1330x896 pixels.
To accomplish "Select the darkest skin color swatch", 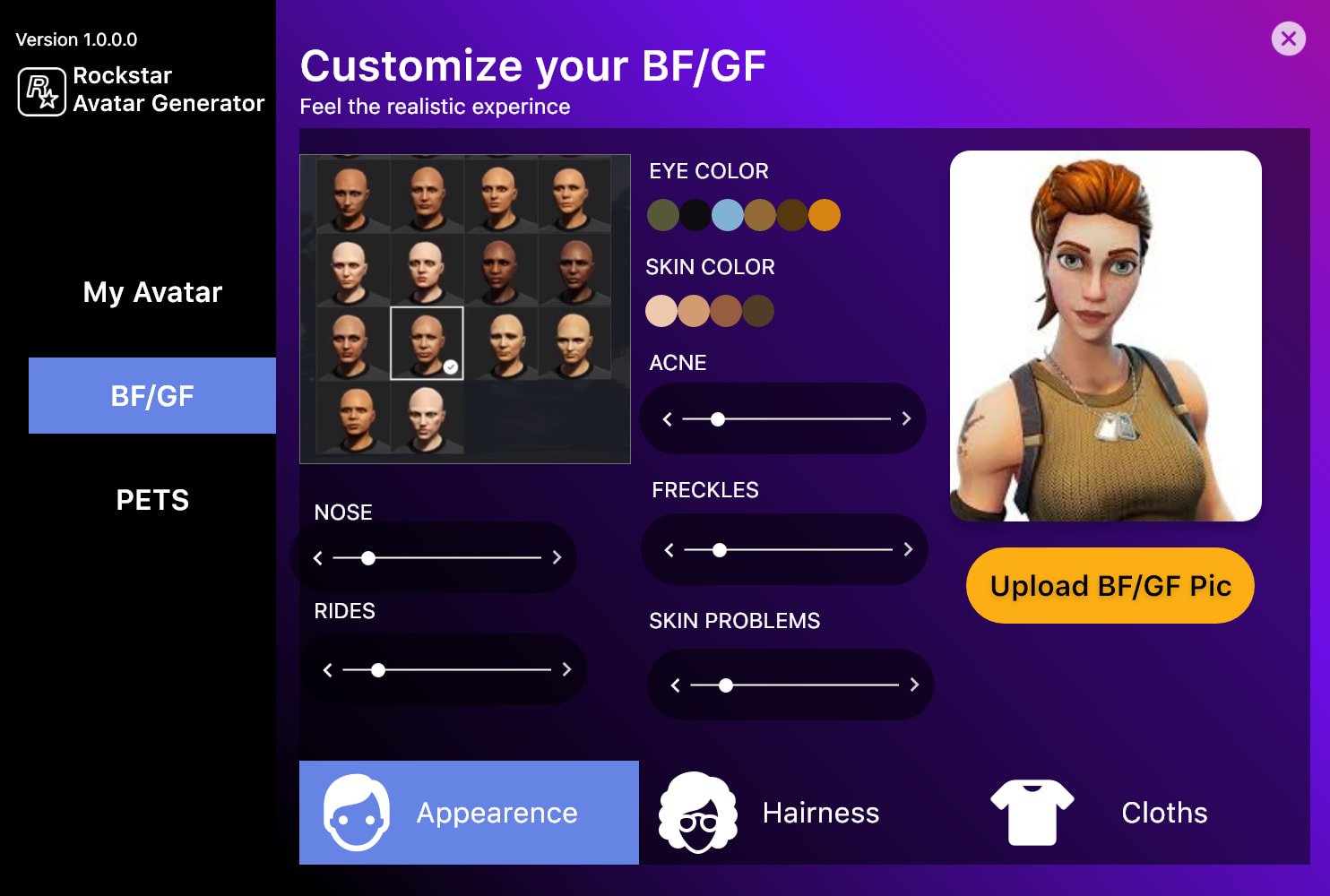I will (x=758, y=311).
